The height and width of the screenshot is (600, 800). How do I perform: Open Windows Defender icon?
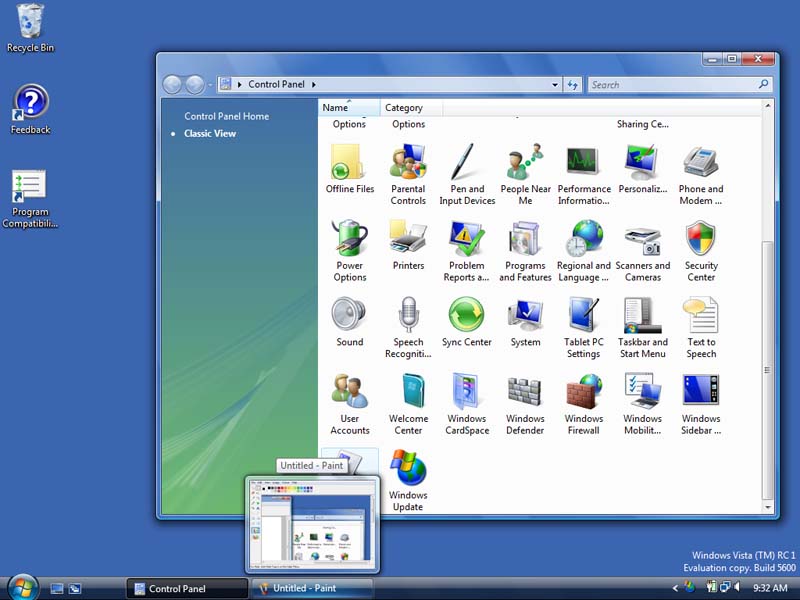[x=526, y=404]
